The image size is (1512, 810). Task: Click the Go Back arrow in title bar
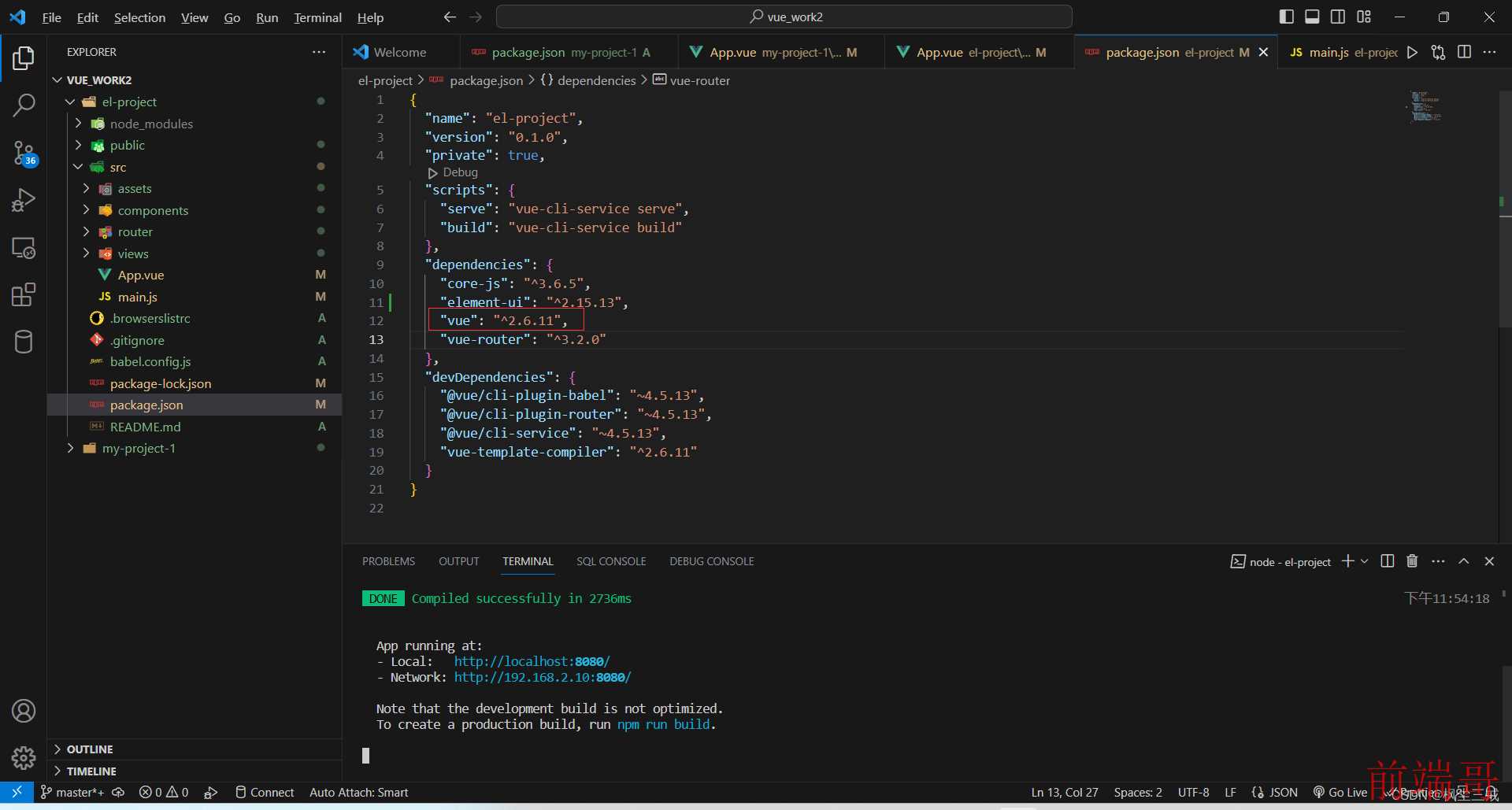pyautogui.click(x=450, y=17)
